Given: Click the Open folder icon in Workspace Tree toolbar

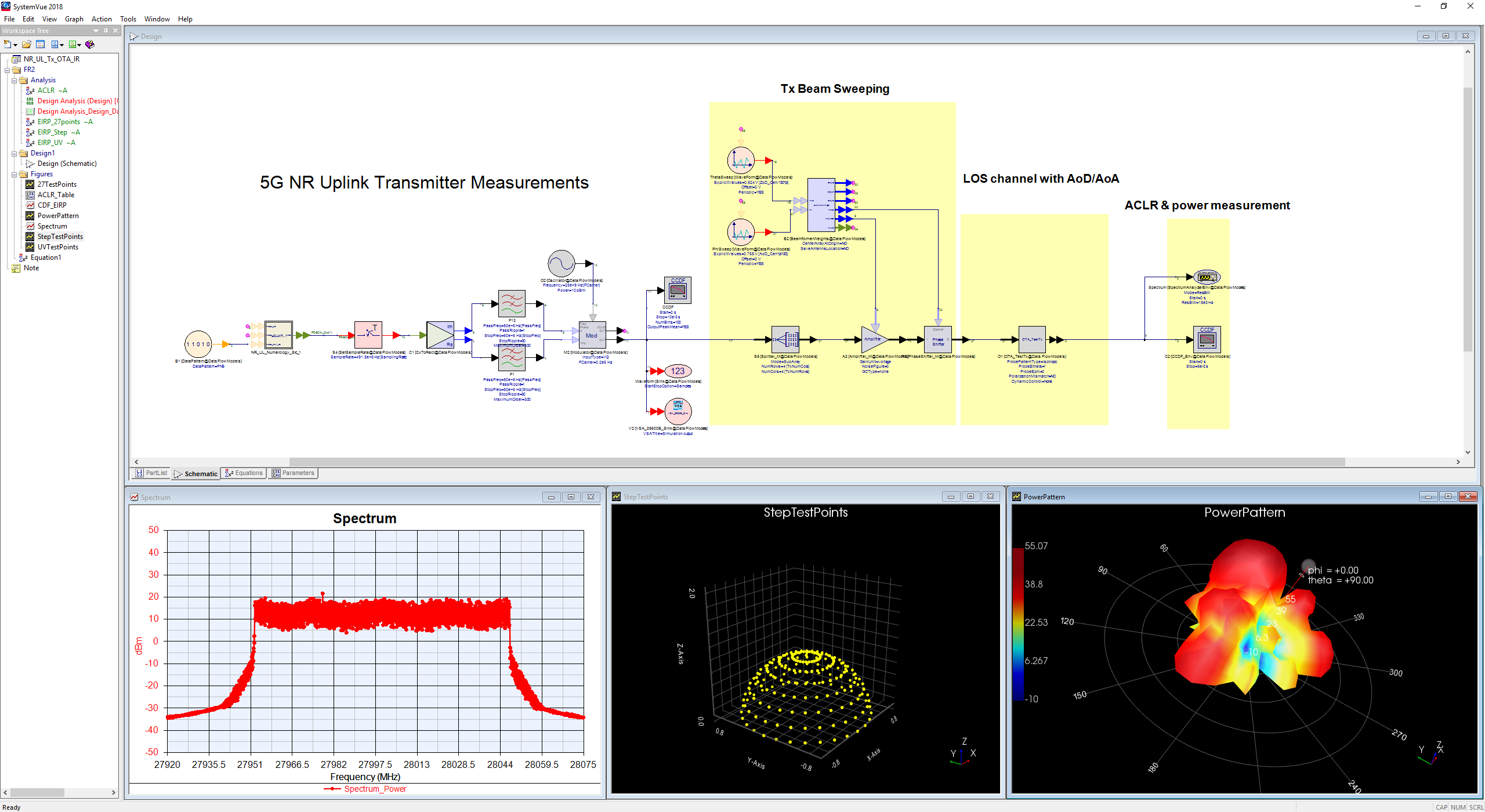Looking at the screenshot, I should point(26,45).
